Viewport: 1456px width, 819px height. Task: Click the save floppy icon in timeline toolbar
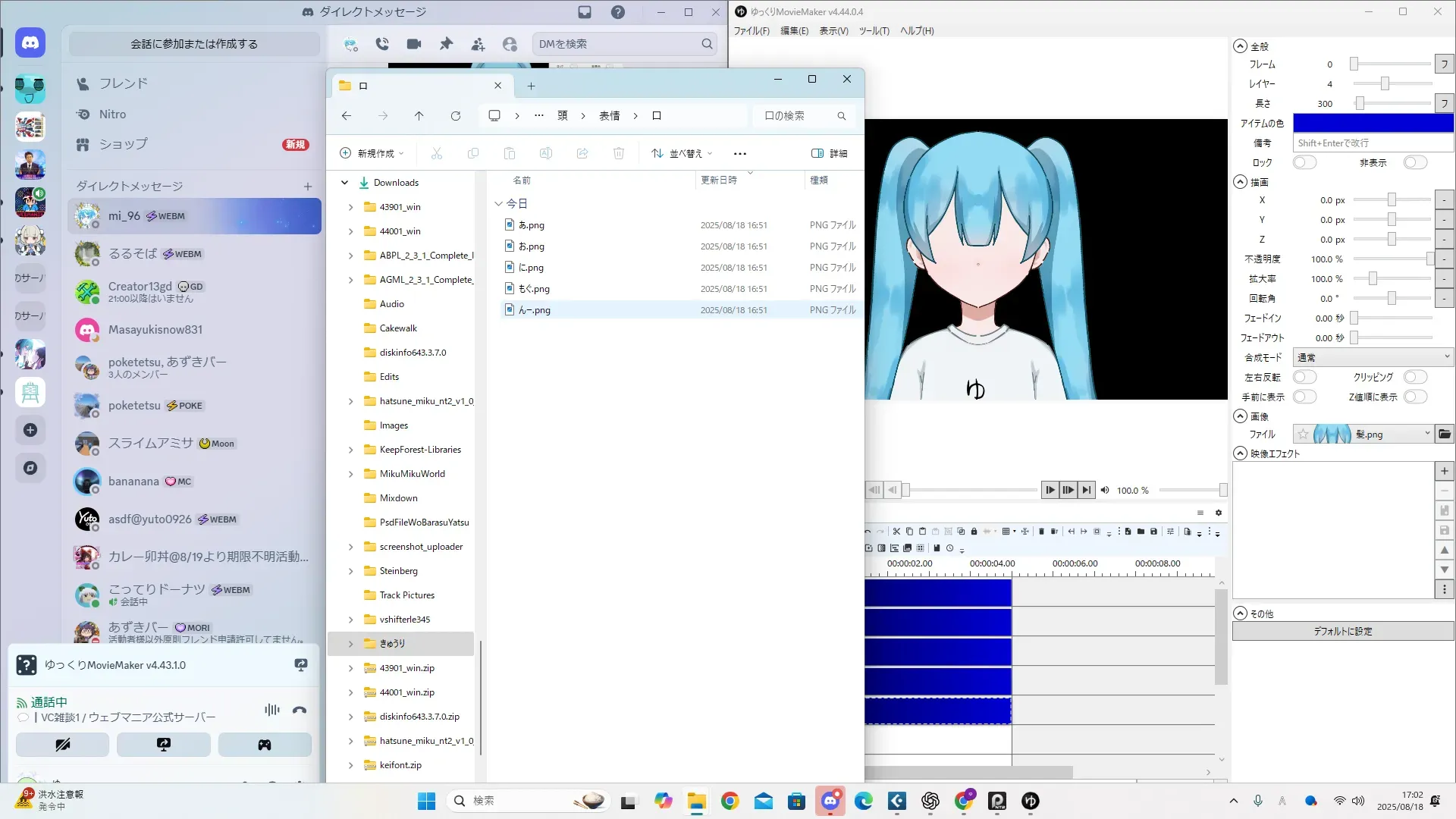(1153, 532)
